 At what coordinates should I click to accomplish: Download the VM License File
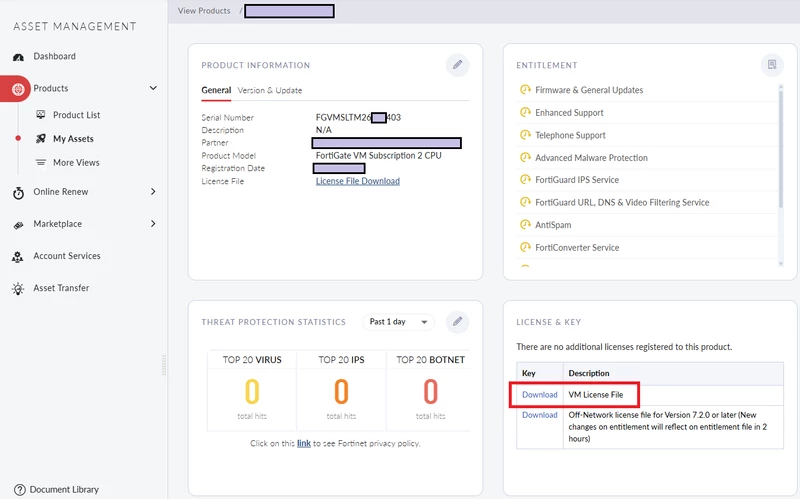pyautogui.click(x=539, y=394)
